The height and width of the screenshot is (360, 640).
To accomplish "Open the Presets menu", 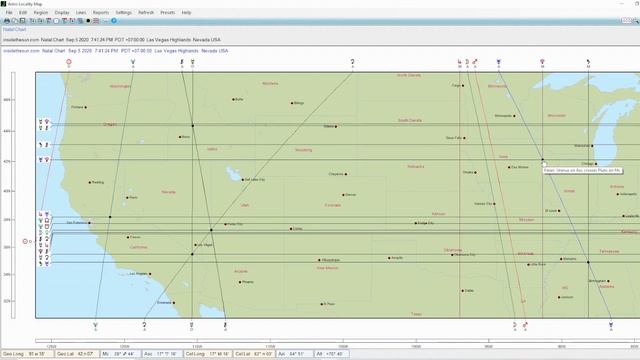I will 167,13.
